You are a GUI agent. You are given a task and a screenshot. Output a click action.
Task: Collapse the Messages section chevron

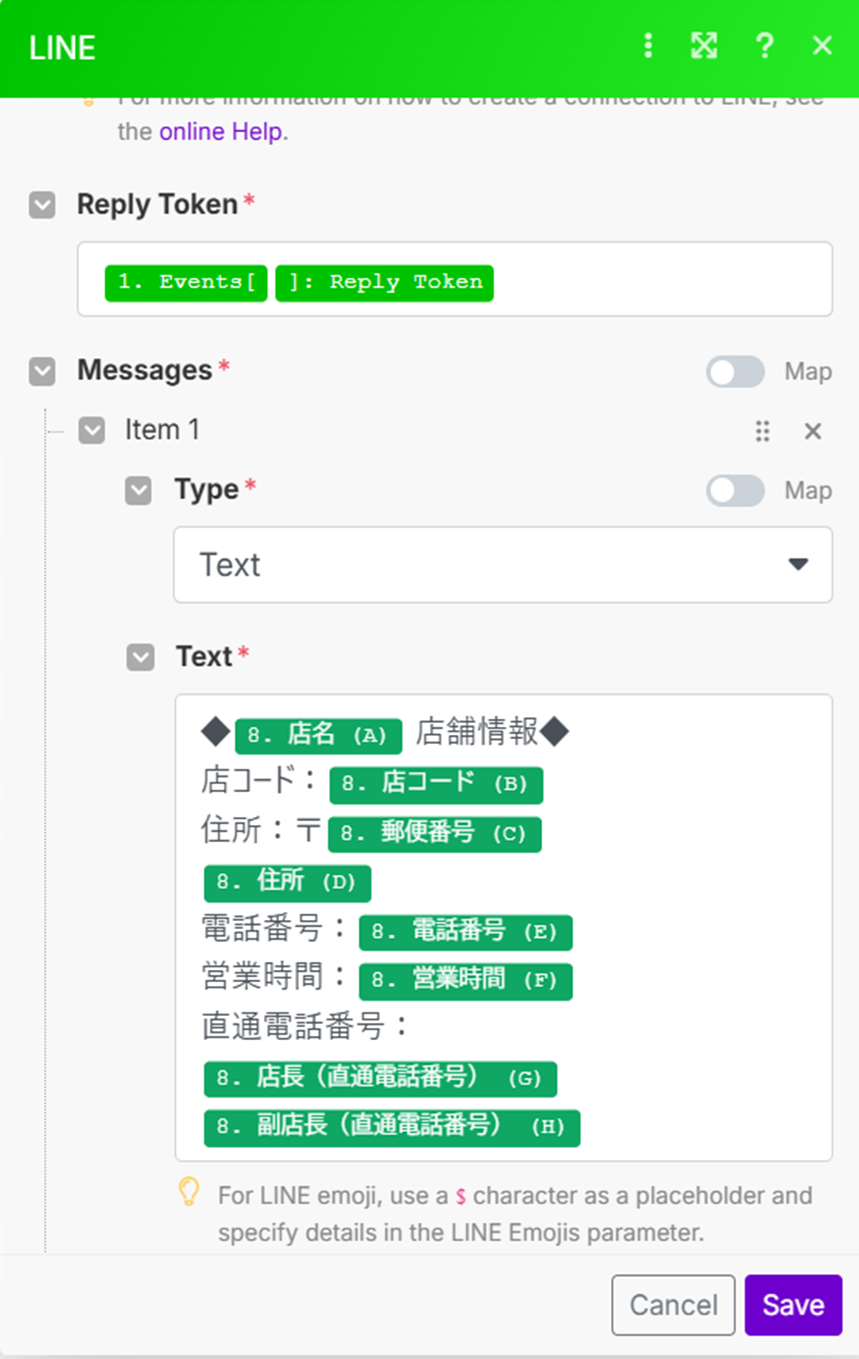(x=42, y=372)
